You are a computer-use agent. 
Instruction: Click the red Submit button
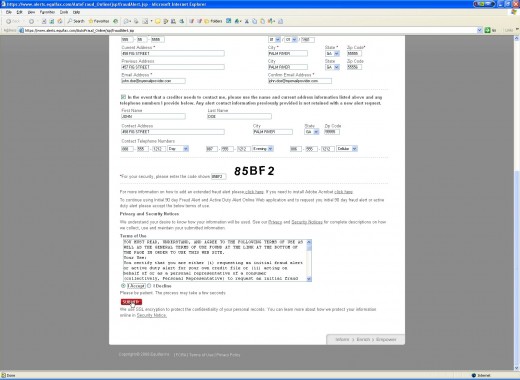tap(131, 302)
